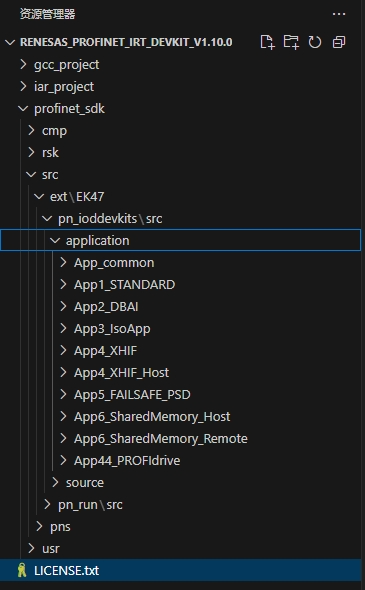This screenshot has width=365, height=590.
Task: Select the usr folder name
Action: [51, 549]
